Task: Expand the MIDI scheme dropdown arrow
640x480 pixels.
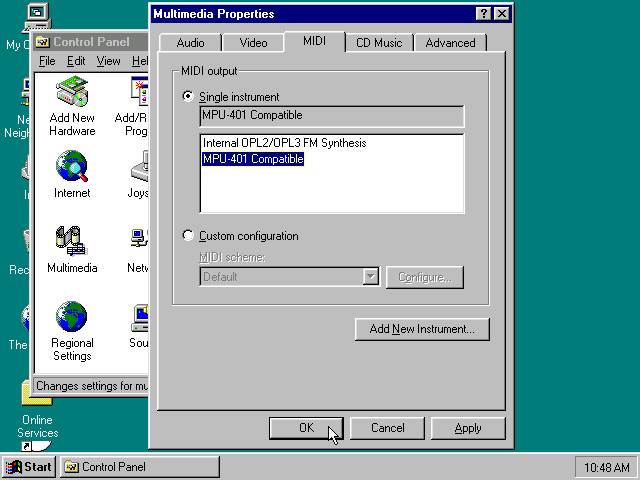Action: coord(371,277)
